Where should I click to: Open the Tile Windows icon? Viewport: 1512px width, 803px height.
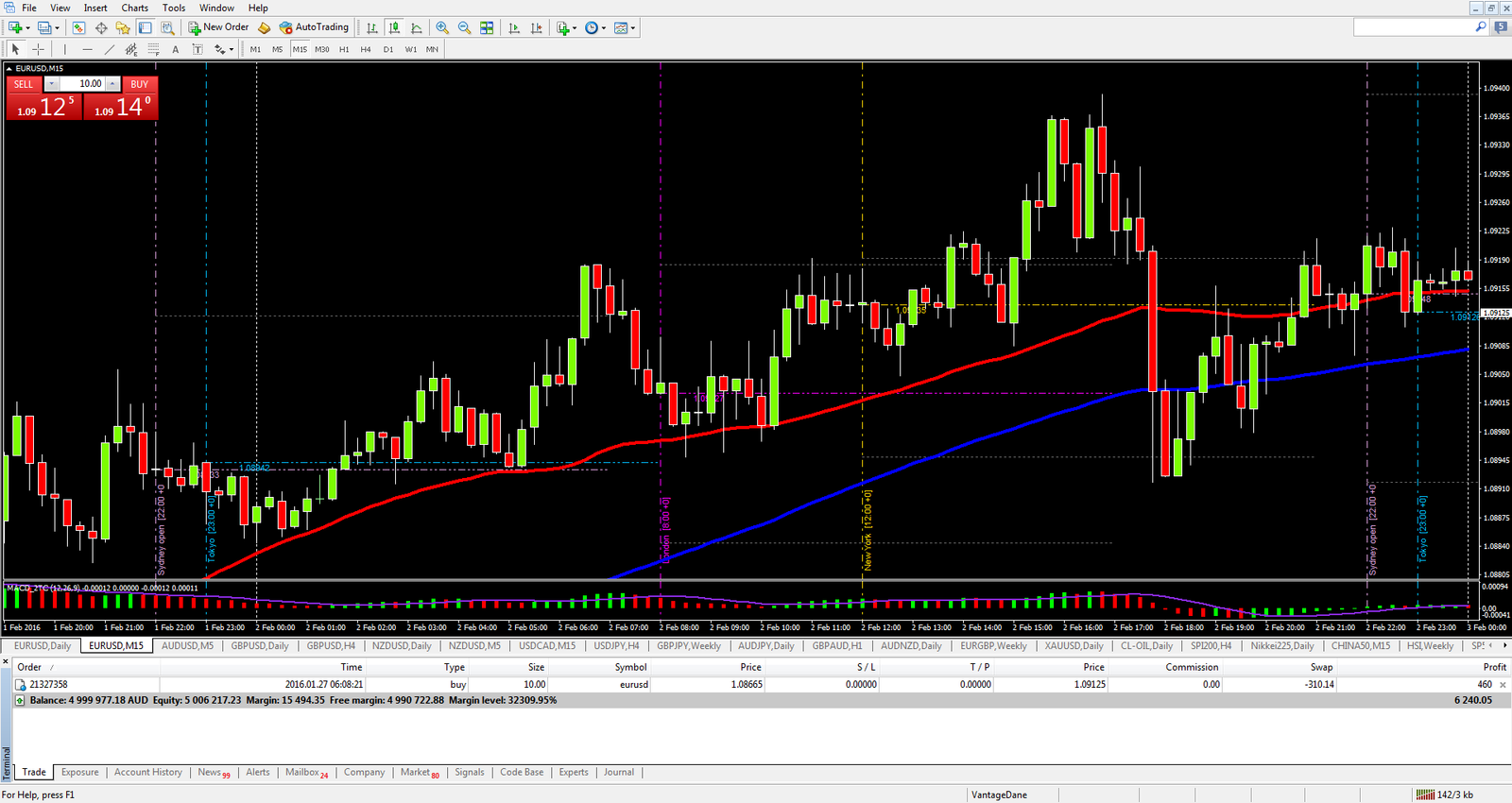click(x=487, y=28)
